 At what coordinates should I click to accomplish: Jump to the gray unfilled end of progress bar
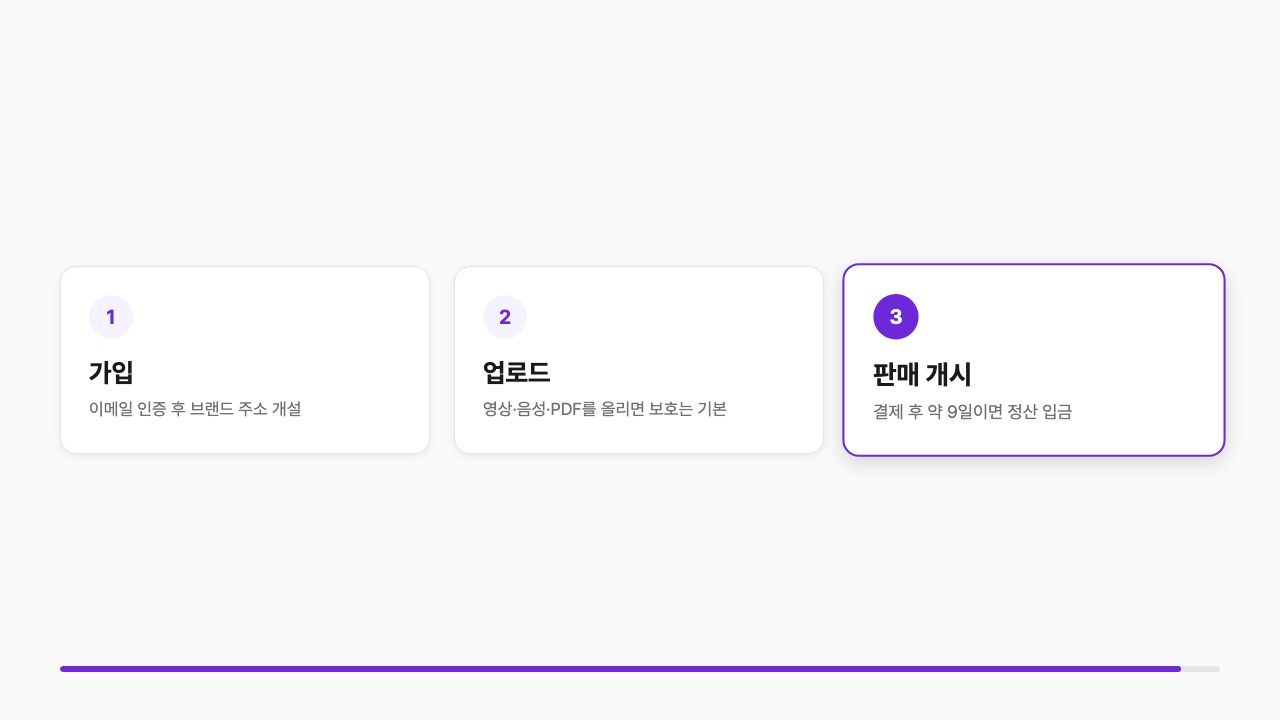coord(1201,669)
